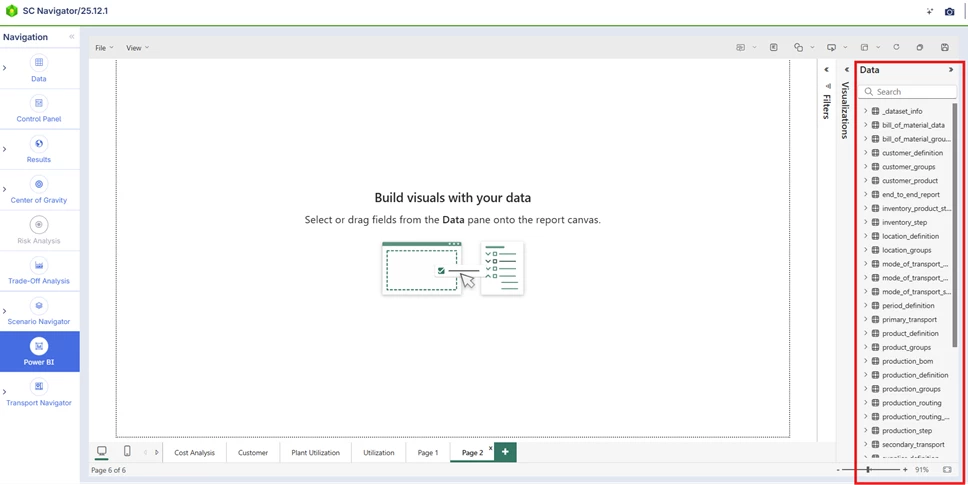Viewport: 968px width, 485px height.
Task: Select the location_groups table
Action: [907, 250]
